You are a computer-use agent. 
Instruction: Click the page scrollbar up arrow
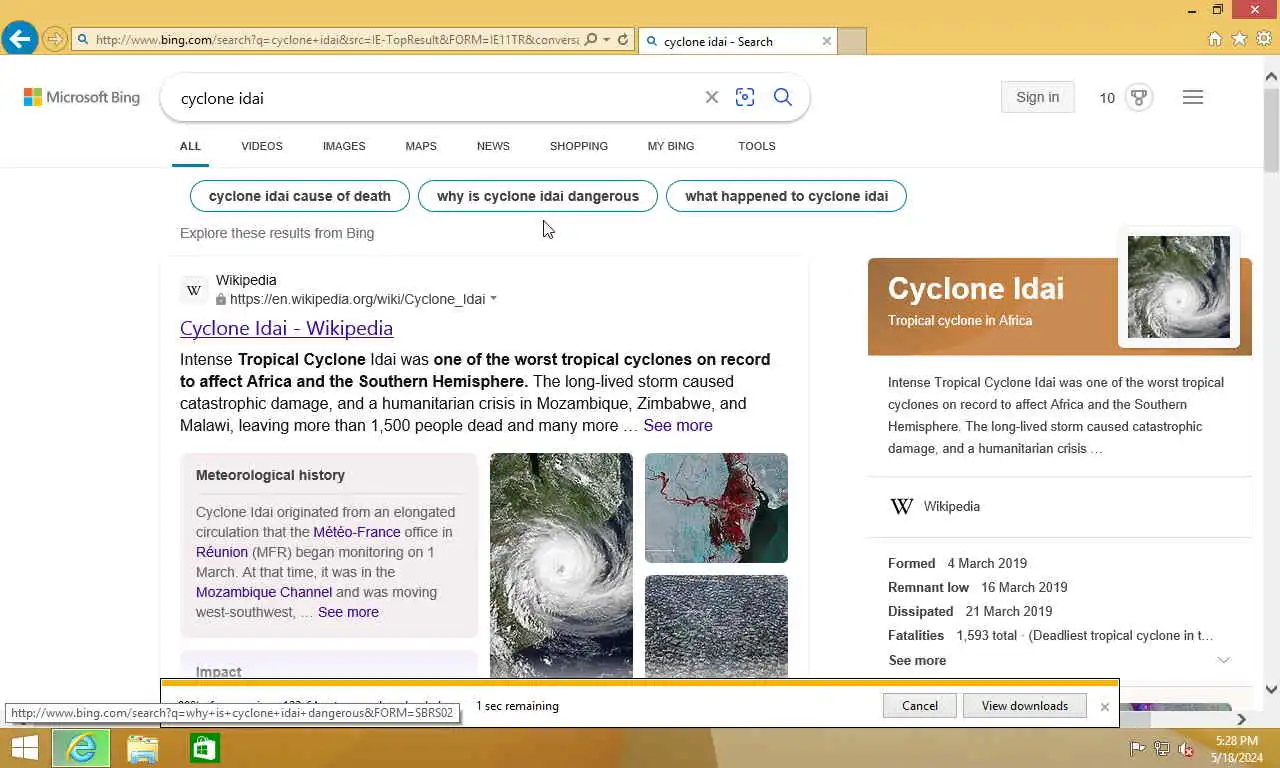pyautogui.click(x=1271, y=76)
